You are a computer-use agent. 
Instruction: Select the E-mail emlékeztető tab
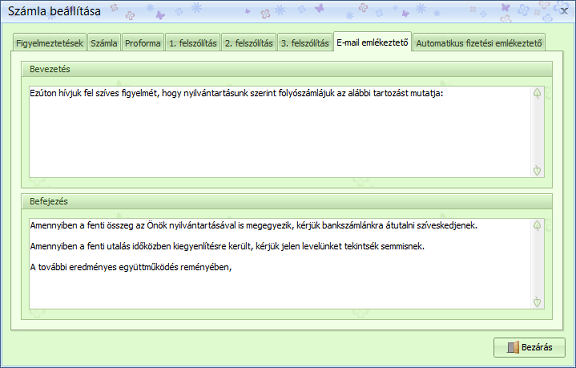click(x=372, y=42)
